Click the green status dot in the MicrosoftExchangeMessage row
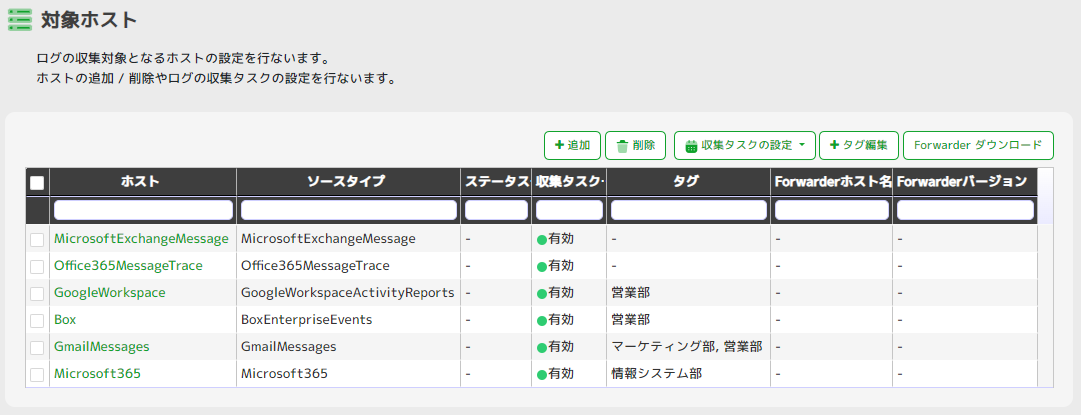 (x=542, y=240)
